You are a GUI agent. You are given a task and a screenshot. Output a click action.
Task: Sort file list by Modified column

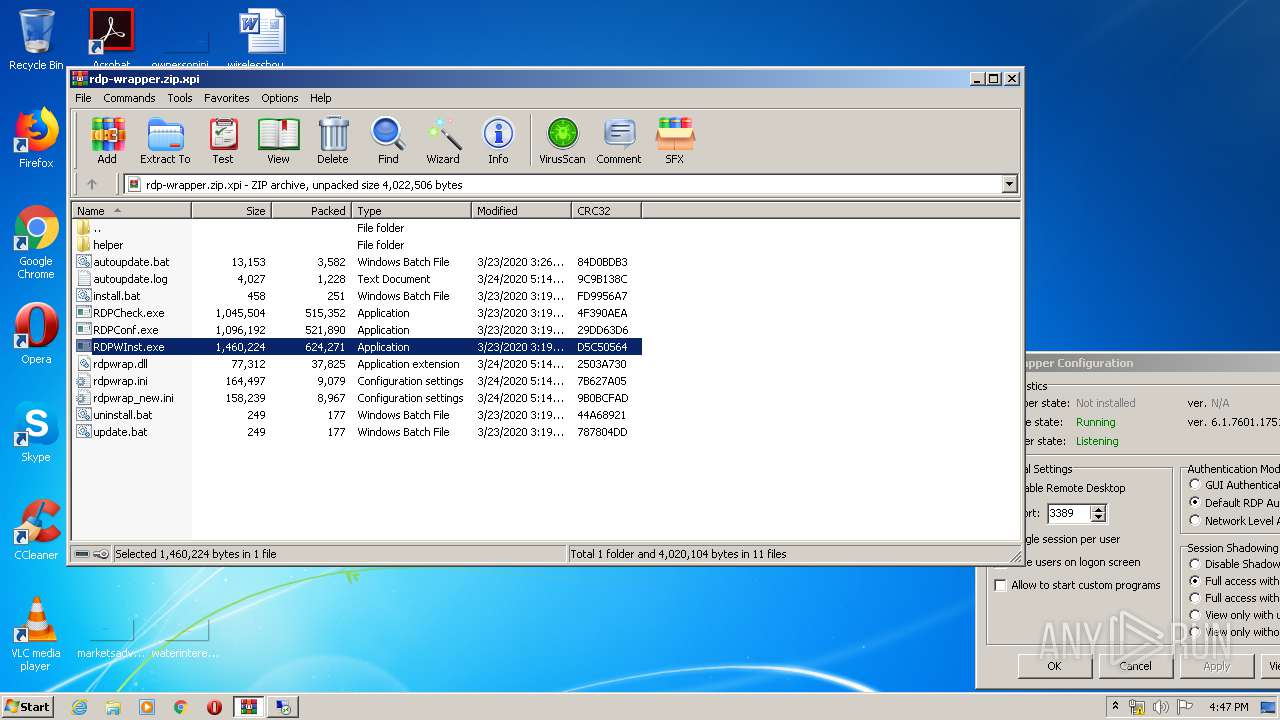(x=521, y=210)
